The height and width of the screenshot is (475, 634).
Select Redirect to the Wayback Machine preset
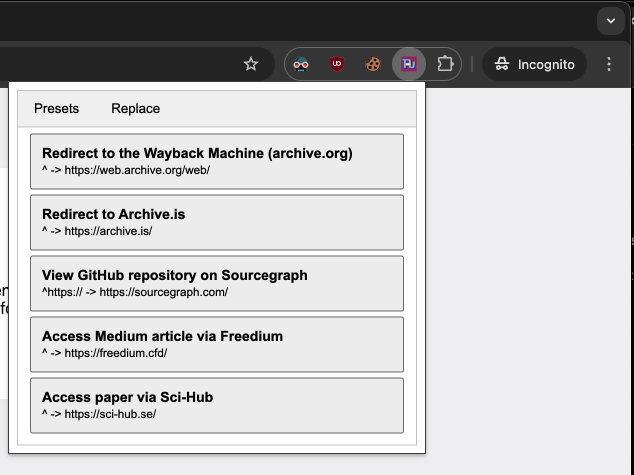217,161
